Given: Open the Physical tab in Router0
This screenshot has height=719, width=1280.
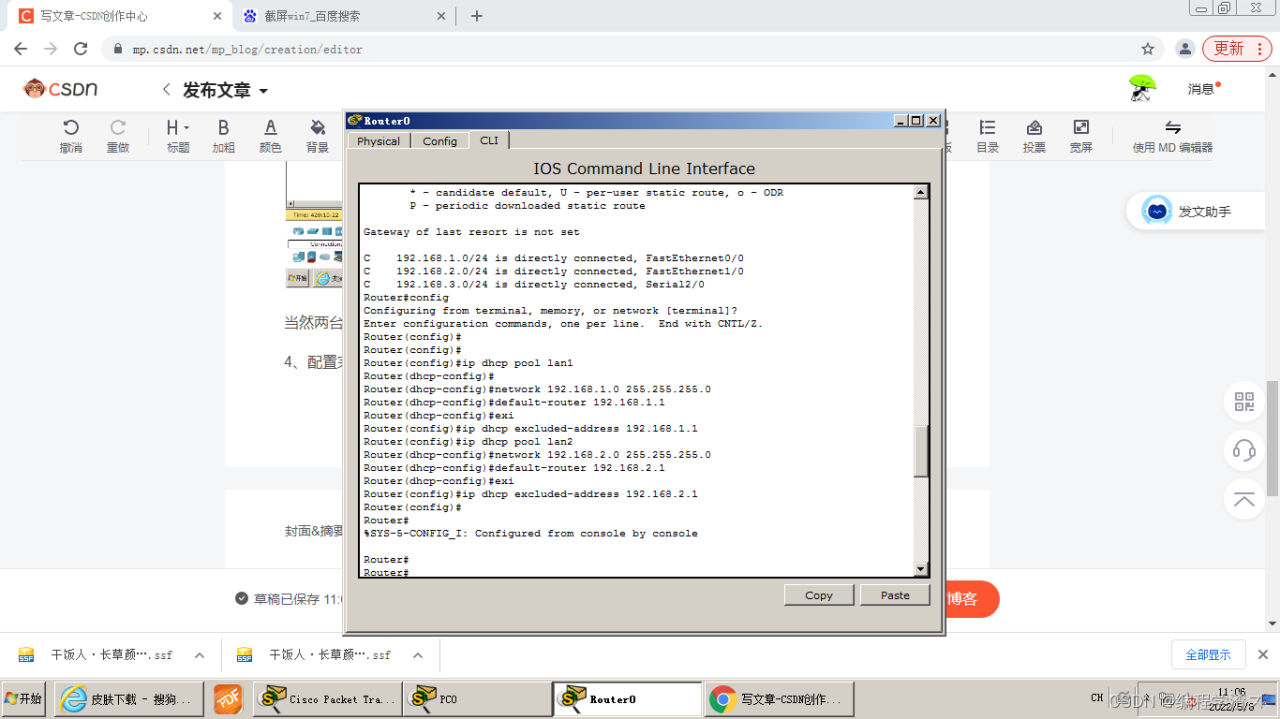Looking at the screenshot, I should tap(378, 141).
